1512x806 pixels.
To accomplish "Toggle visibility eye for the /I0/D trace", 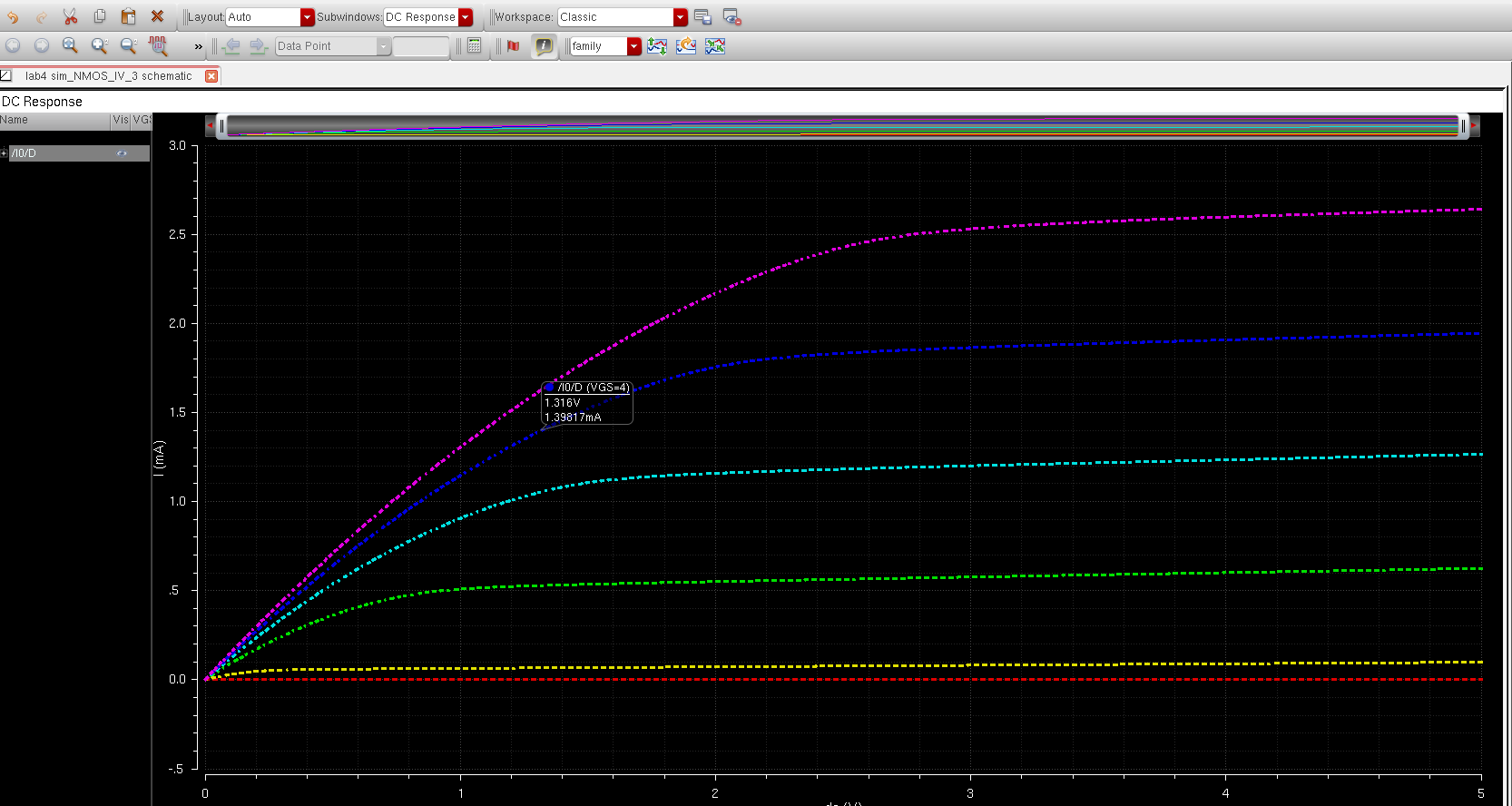I will (x=122, y=153).
